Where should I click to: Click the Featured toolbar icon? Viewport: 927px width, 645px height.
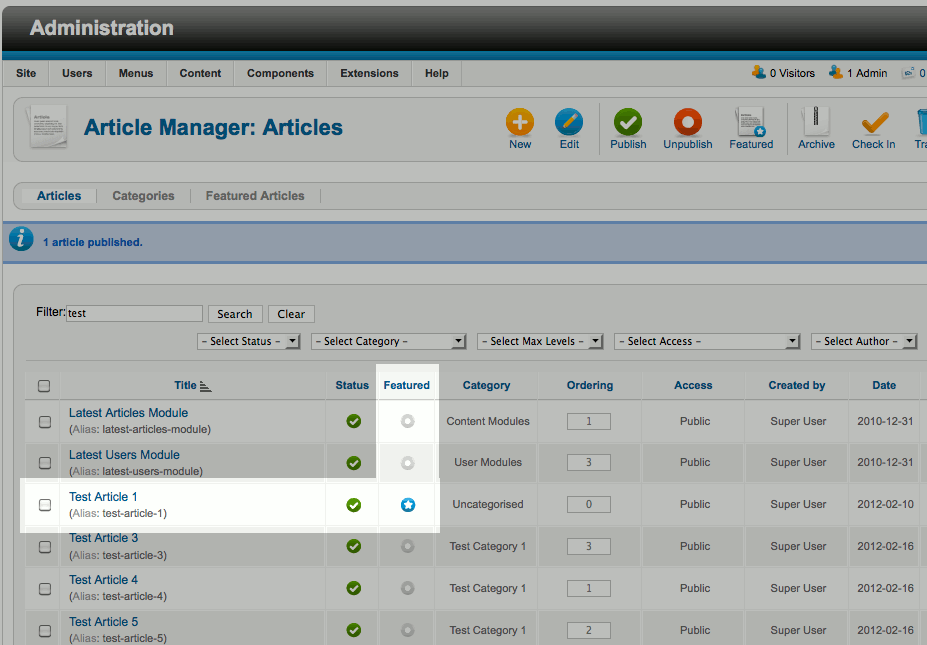(x=751, y=123)
